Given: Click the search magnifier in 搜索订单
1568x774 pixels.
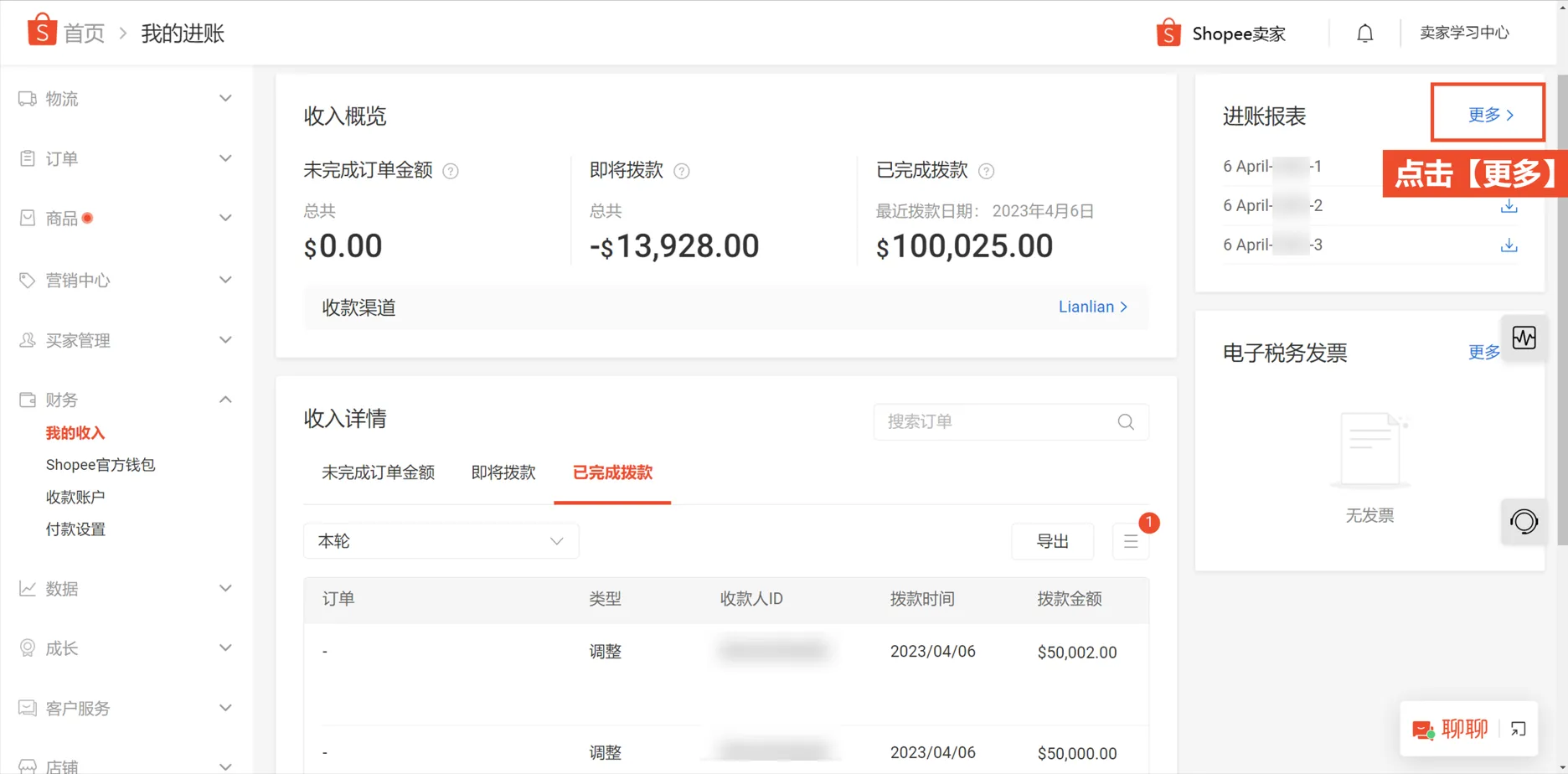Looking at the screenshot, I should pos(1125,422).
